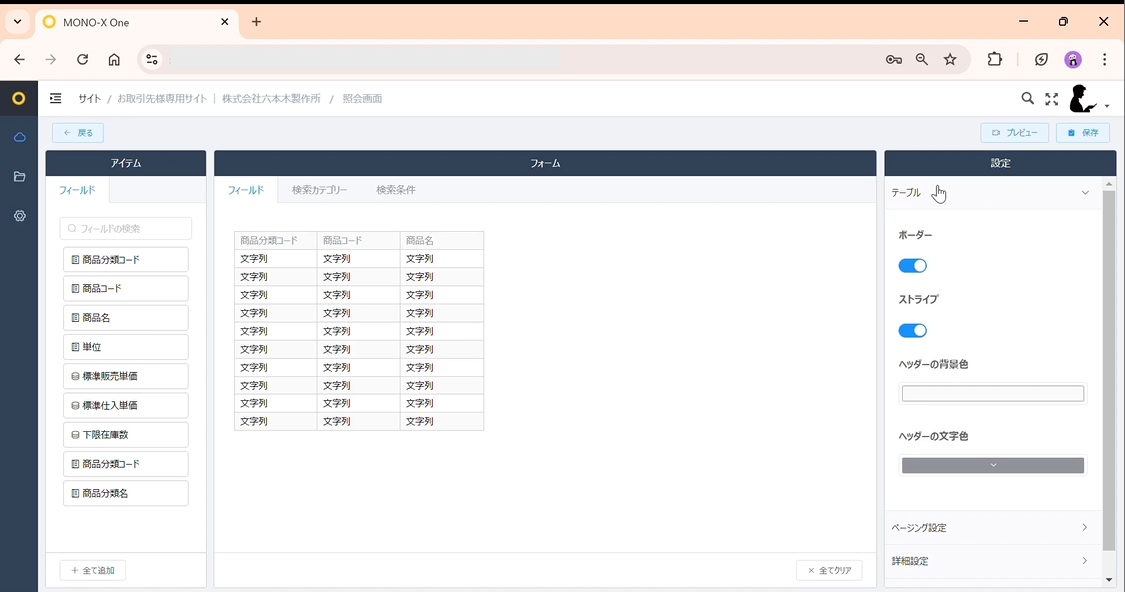
Task: Open the Chrome three-dot menu
Action: click(1104, 60)
